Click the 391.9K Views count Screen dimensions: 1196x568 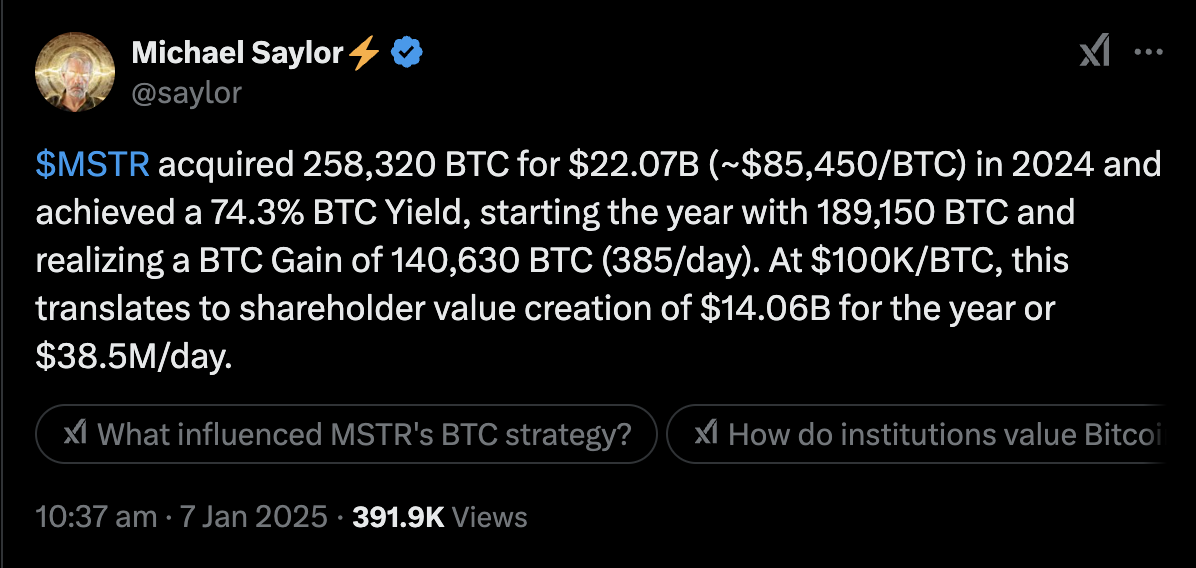[439, 517]
